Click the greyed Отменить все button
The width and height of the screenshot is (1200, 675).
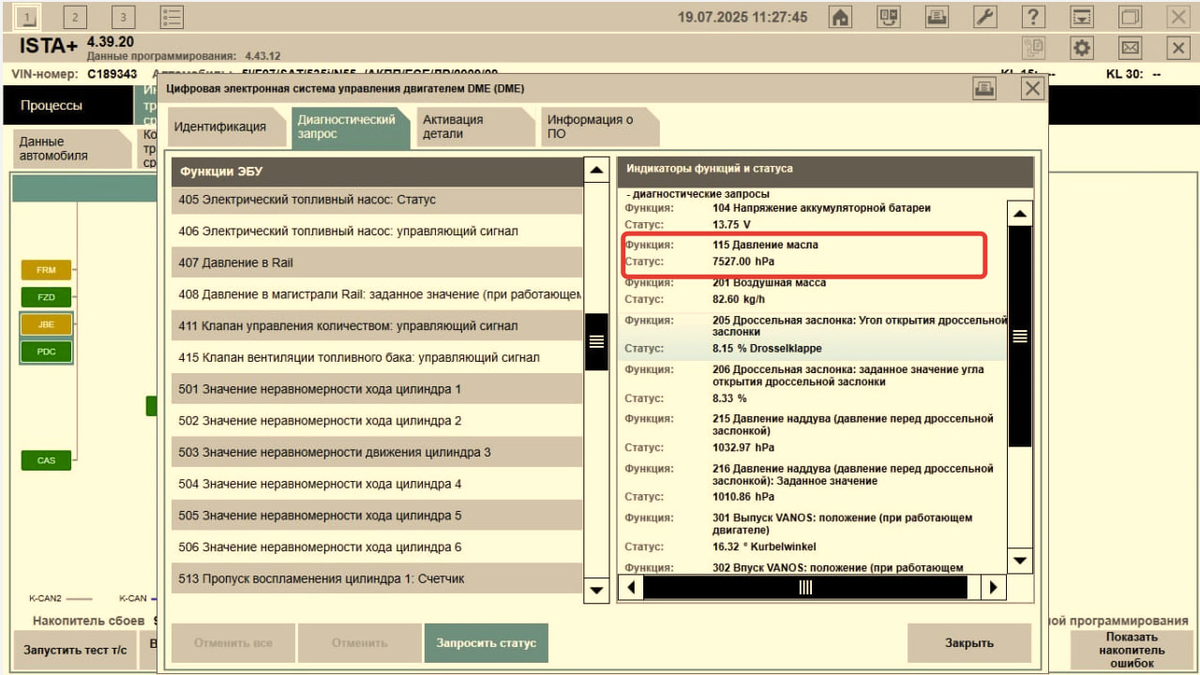233,643
